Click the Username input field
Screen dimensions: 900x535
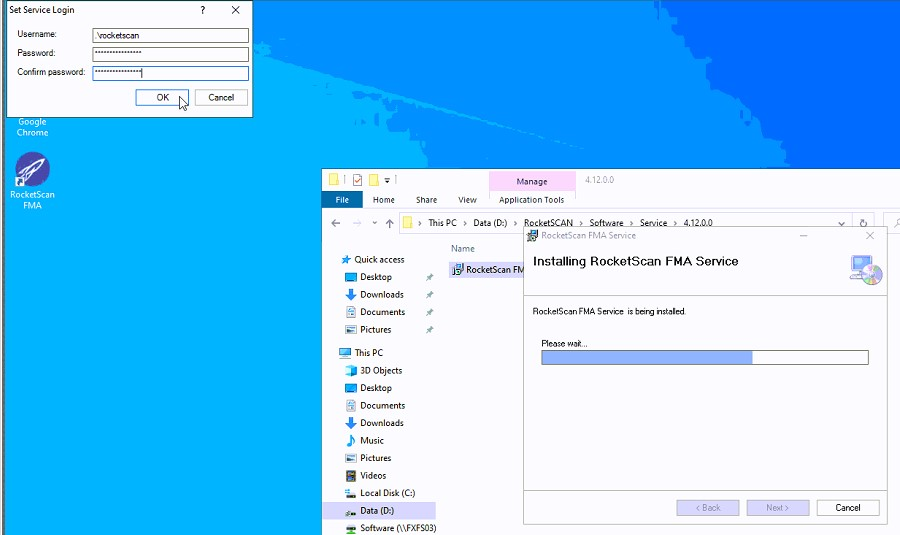pyautogui.click(x=170, y=36)
